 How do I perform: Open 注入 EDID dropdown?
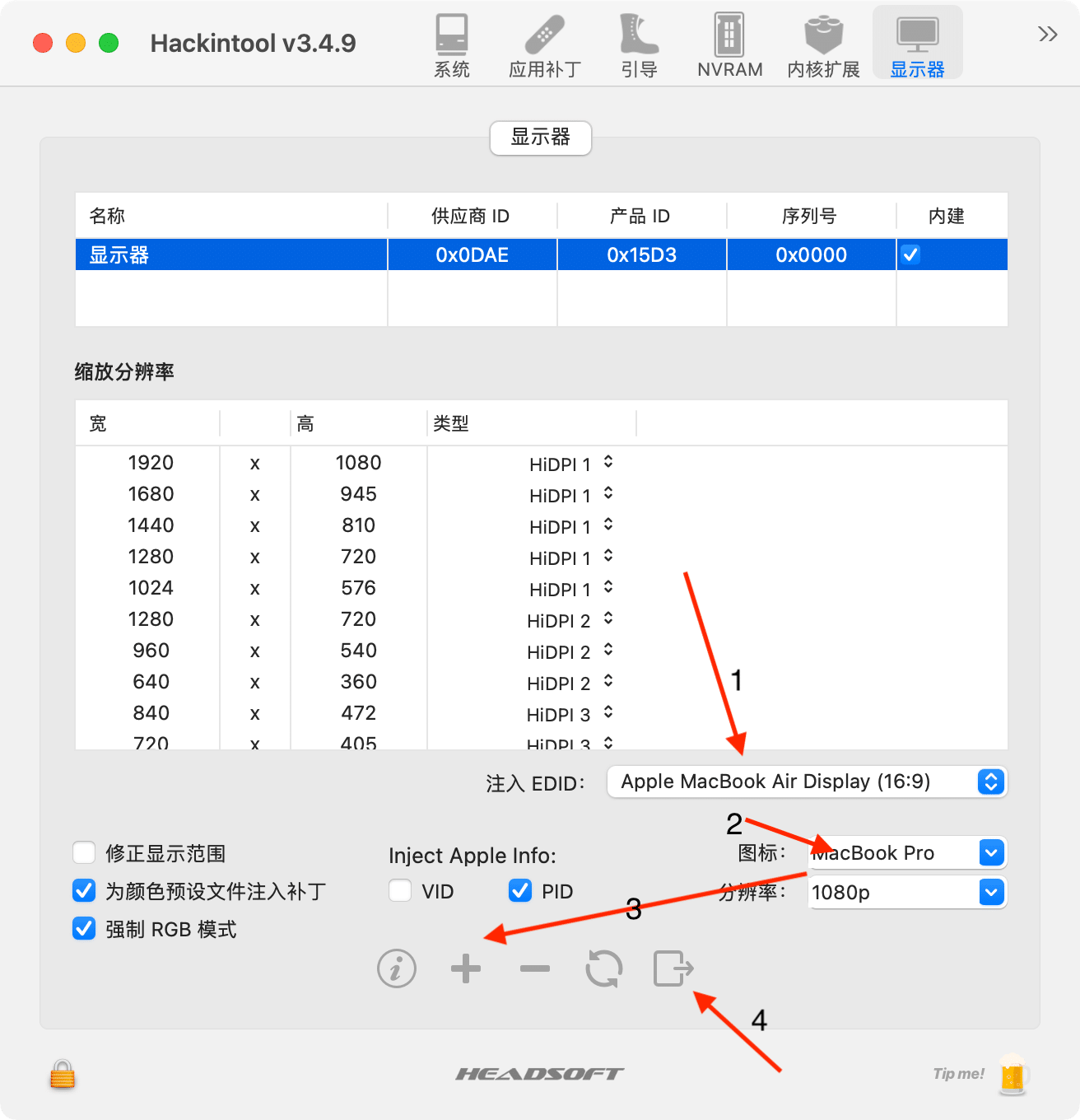coord(807,782)
